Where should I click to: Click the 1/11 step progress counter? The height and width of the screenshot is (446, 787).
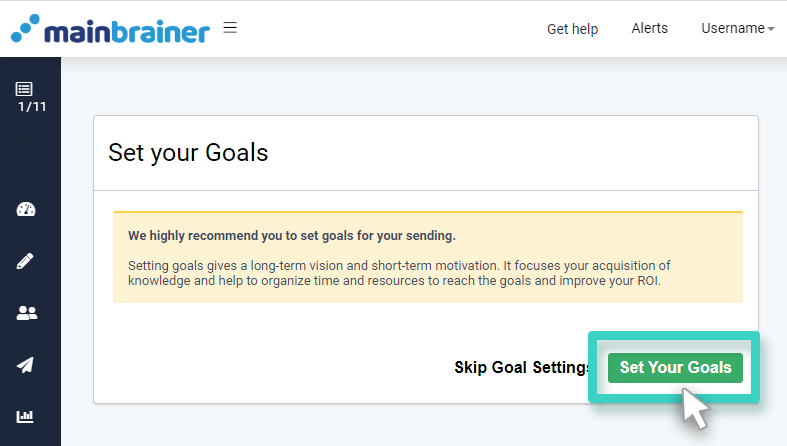pyautogui.click(x=32, y=107)
